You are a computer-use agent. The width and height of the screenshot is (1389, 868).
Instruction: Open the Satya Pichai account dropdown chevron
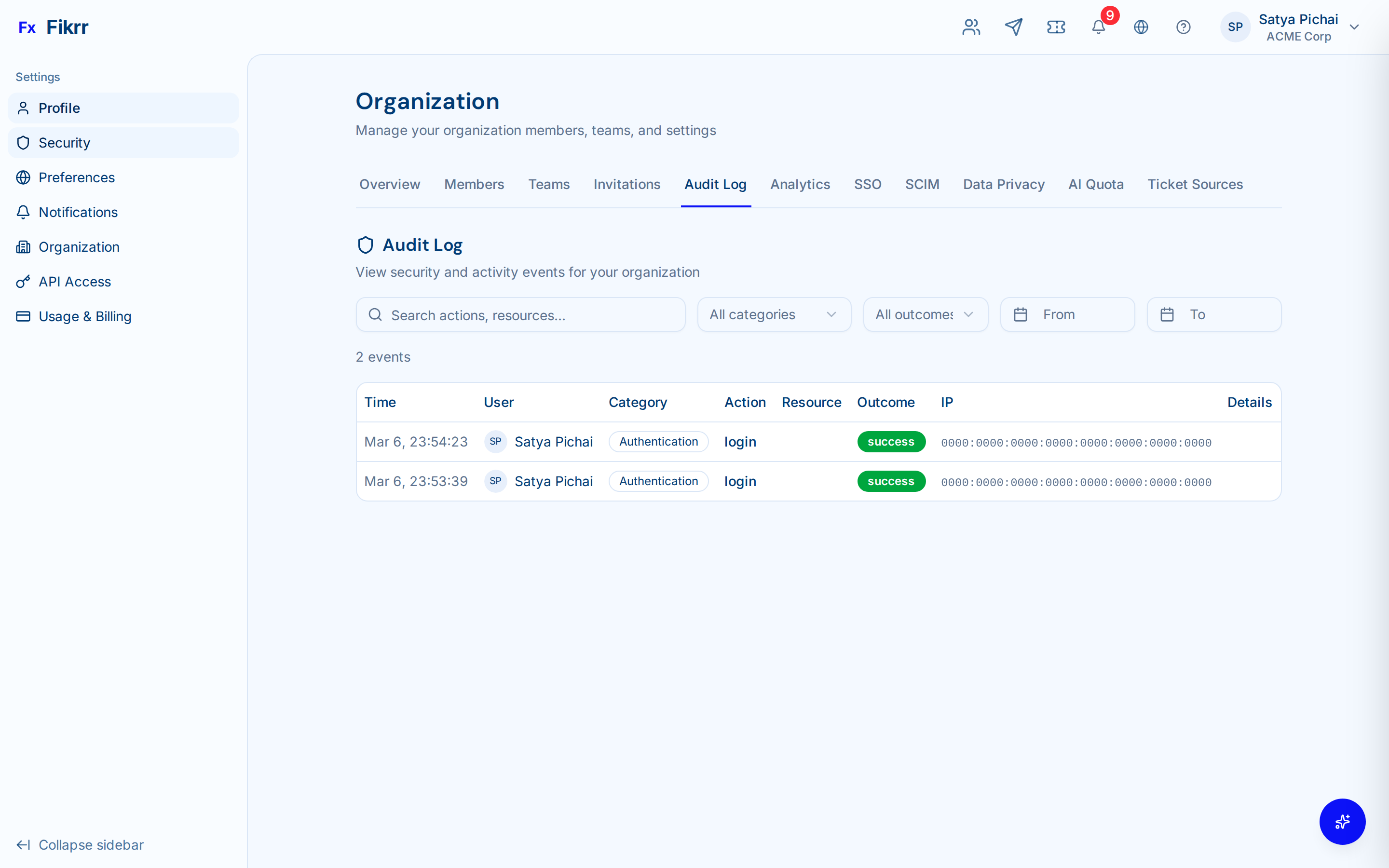[1354, 27]
